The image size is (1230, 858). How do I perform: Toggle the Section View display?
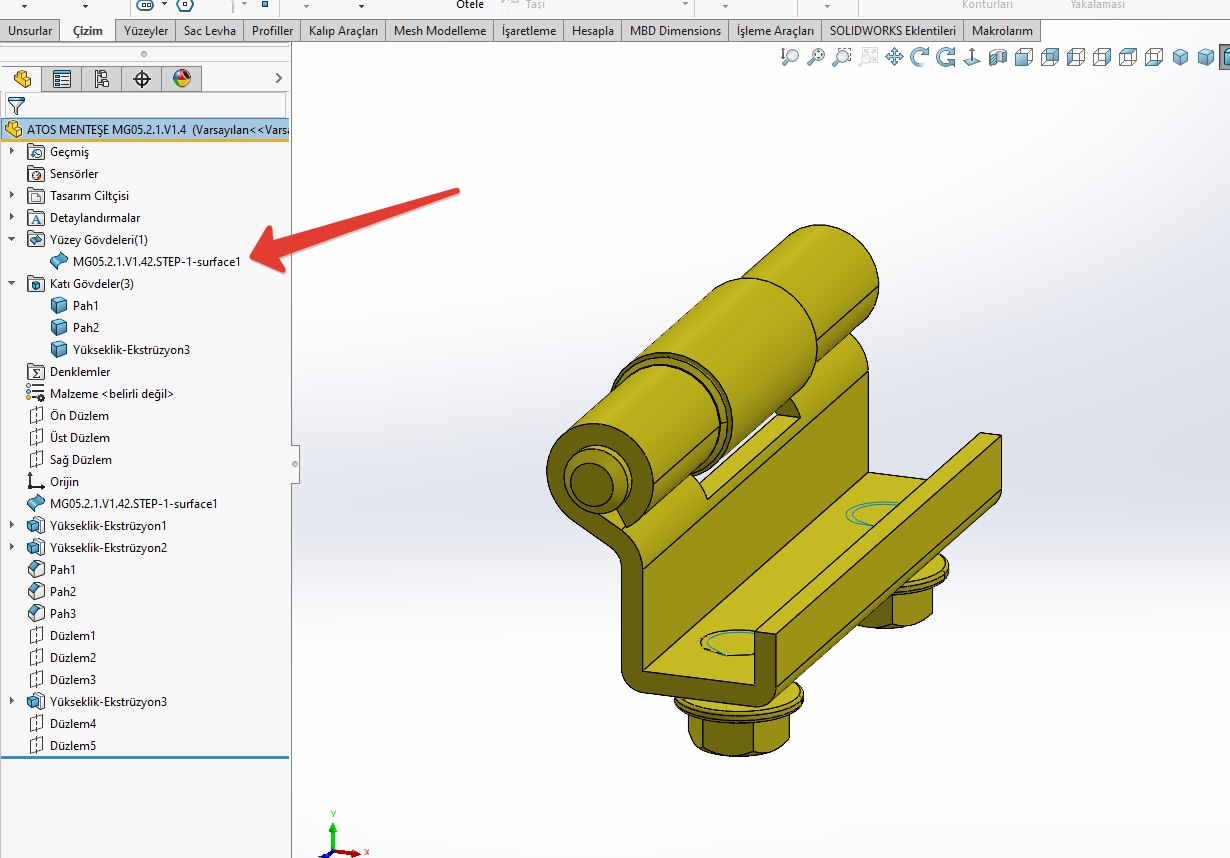(998, 57)
